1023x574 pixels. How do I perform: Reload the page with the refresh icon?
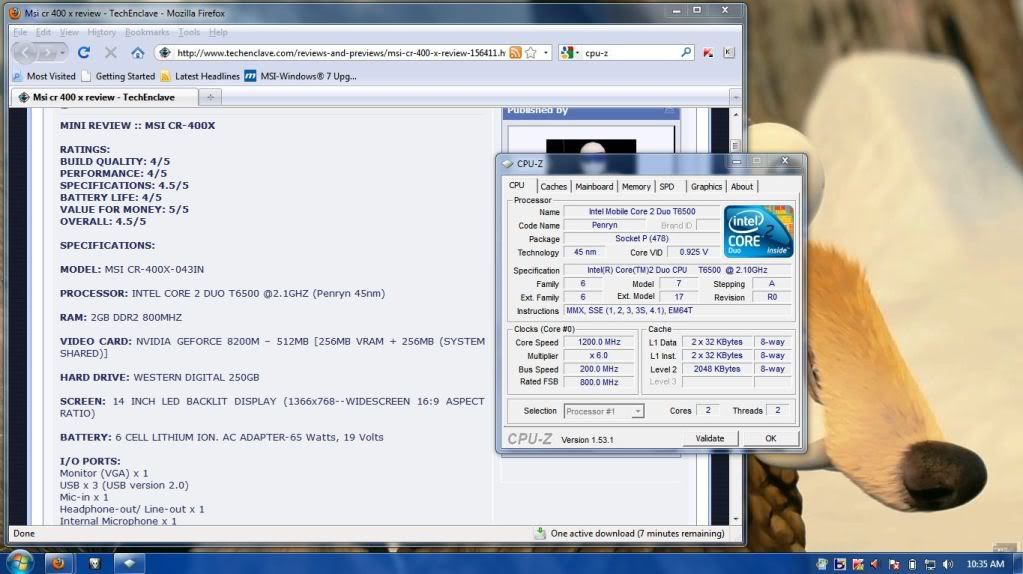[x=84, y=52]
